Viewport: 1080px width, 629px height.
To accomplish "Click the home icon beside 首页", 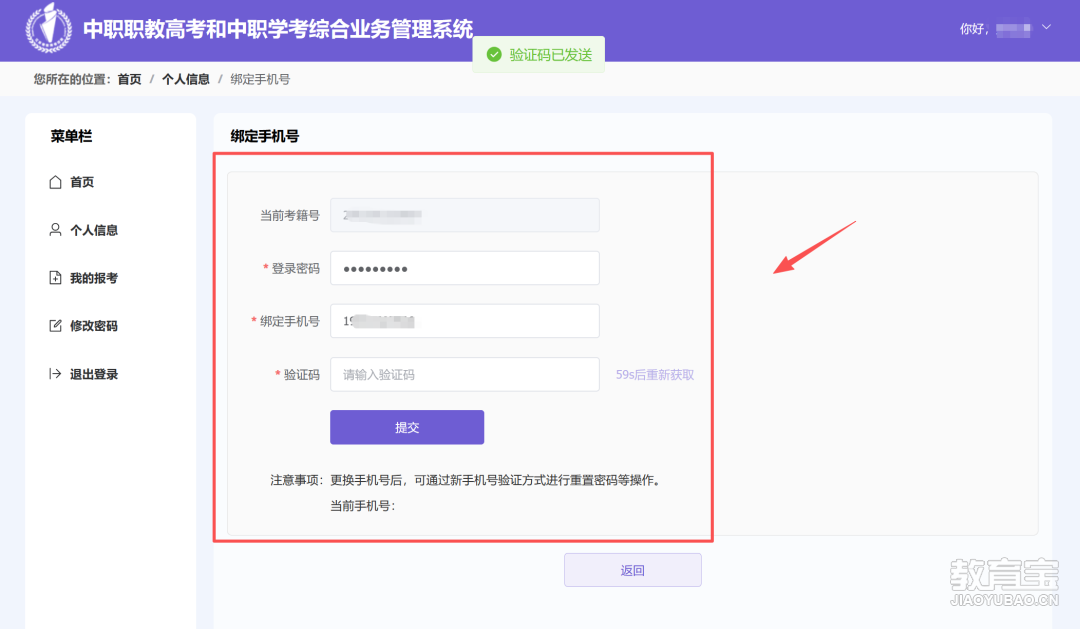I will tap(55, 182).
